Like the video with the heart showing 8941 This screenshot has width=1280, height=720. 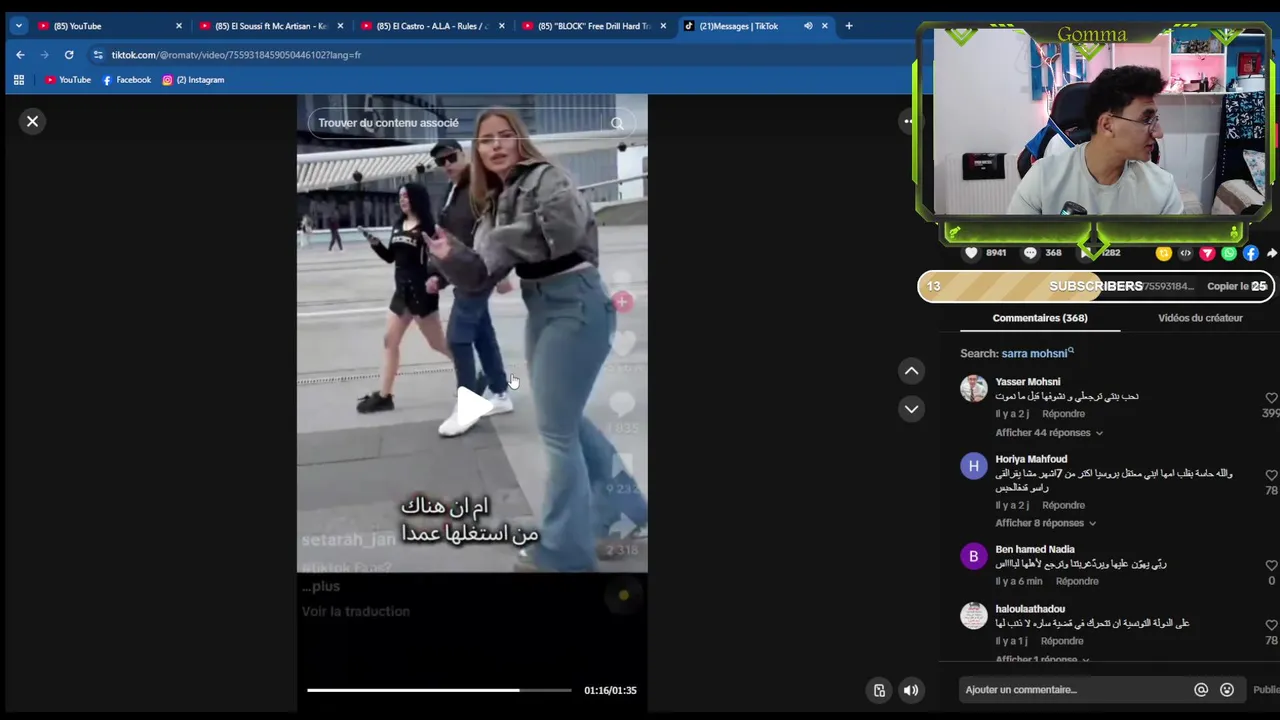click(971, 253)
